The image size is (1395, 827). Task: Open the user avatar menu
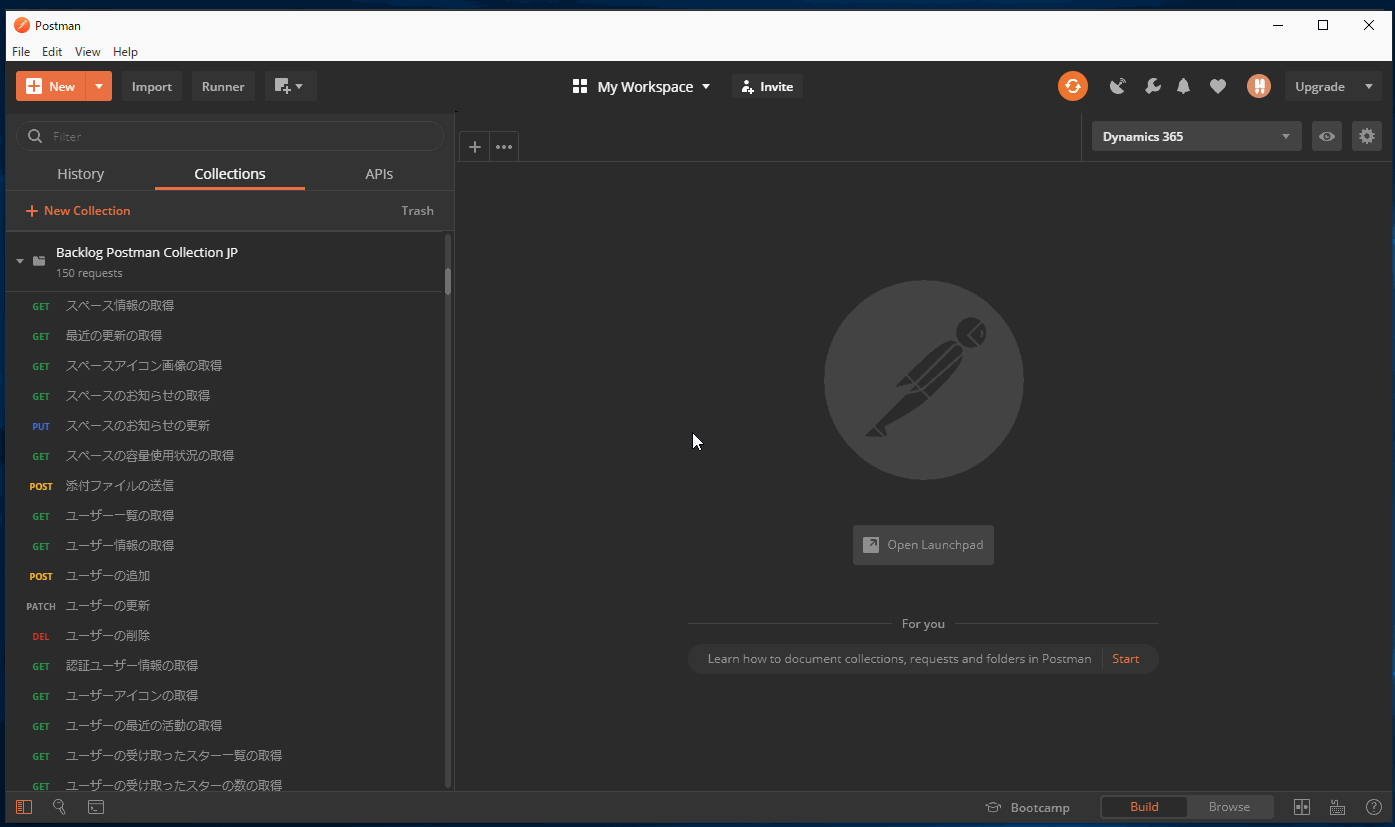(1259, 86)
